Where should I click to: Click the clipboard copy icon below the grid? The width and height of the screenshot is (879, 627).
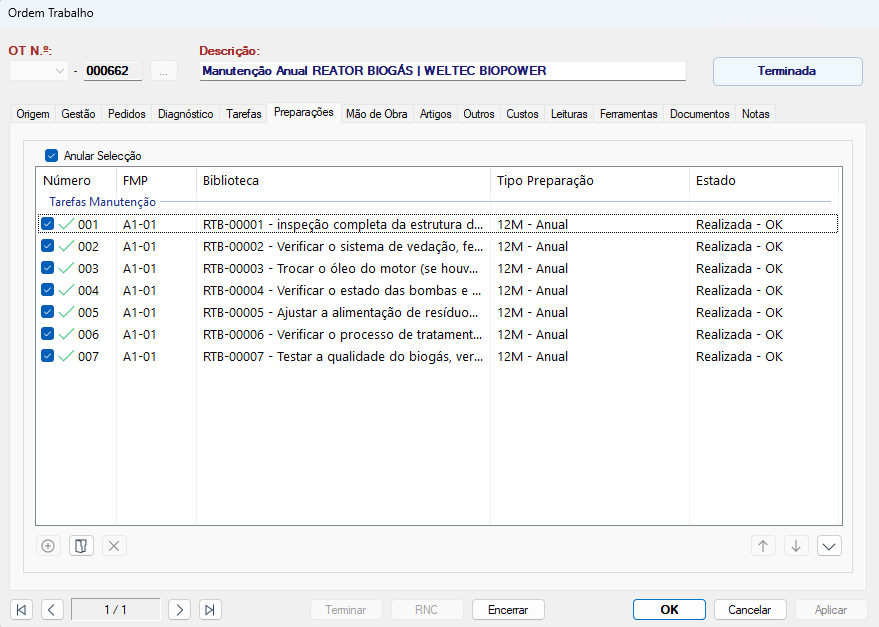coord(81,545)
